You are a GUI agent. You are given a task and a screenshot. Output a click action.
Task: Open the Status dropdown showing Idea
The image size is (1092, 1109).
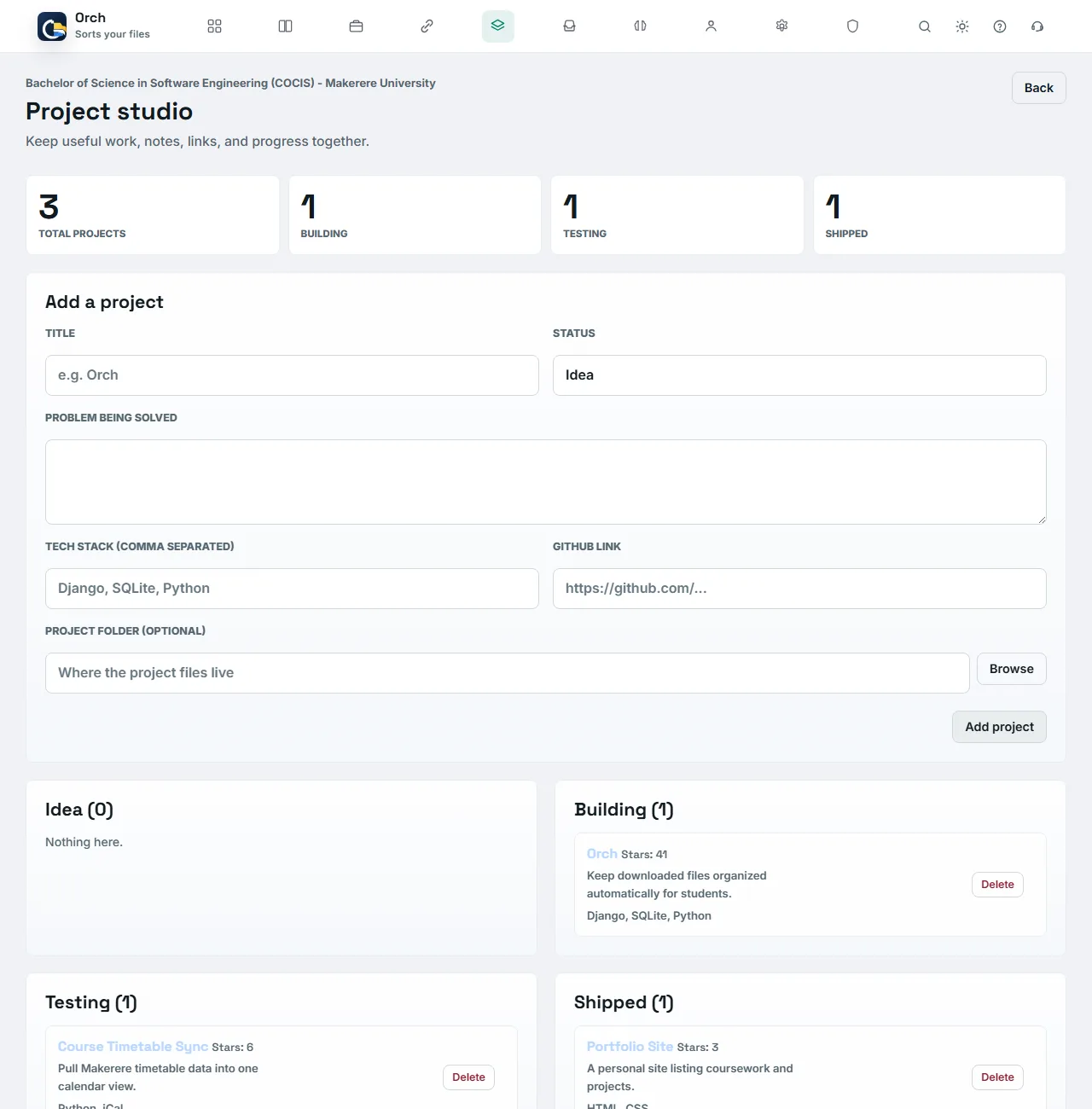pyautogui.click(x=799, y=375)
